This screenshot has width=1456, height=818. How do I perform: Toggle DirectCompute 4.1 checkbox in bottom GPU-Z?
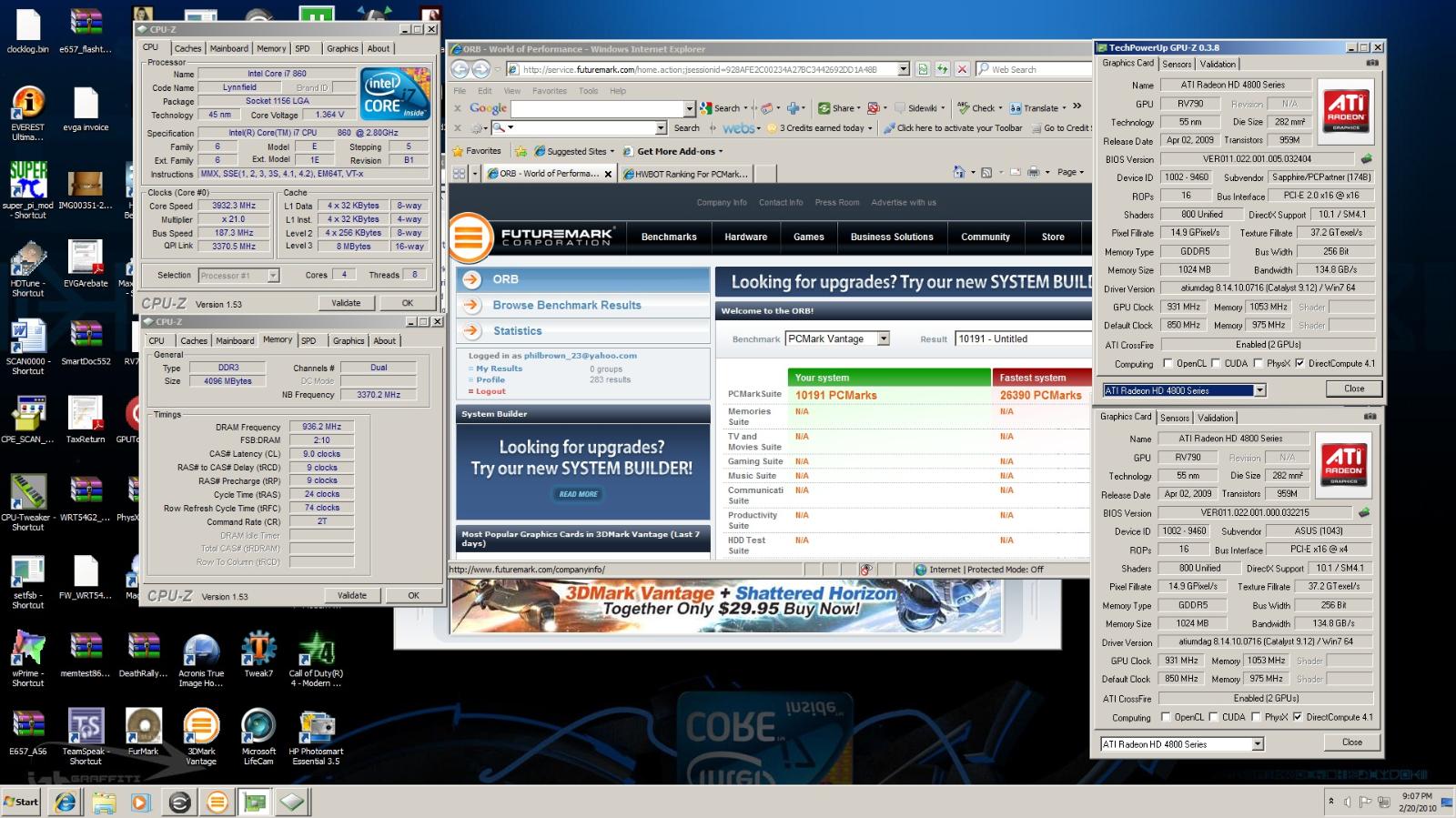coord(1298,717)
